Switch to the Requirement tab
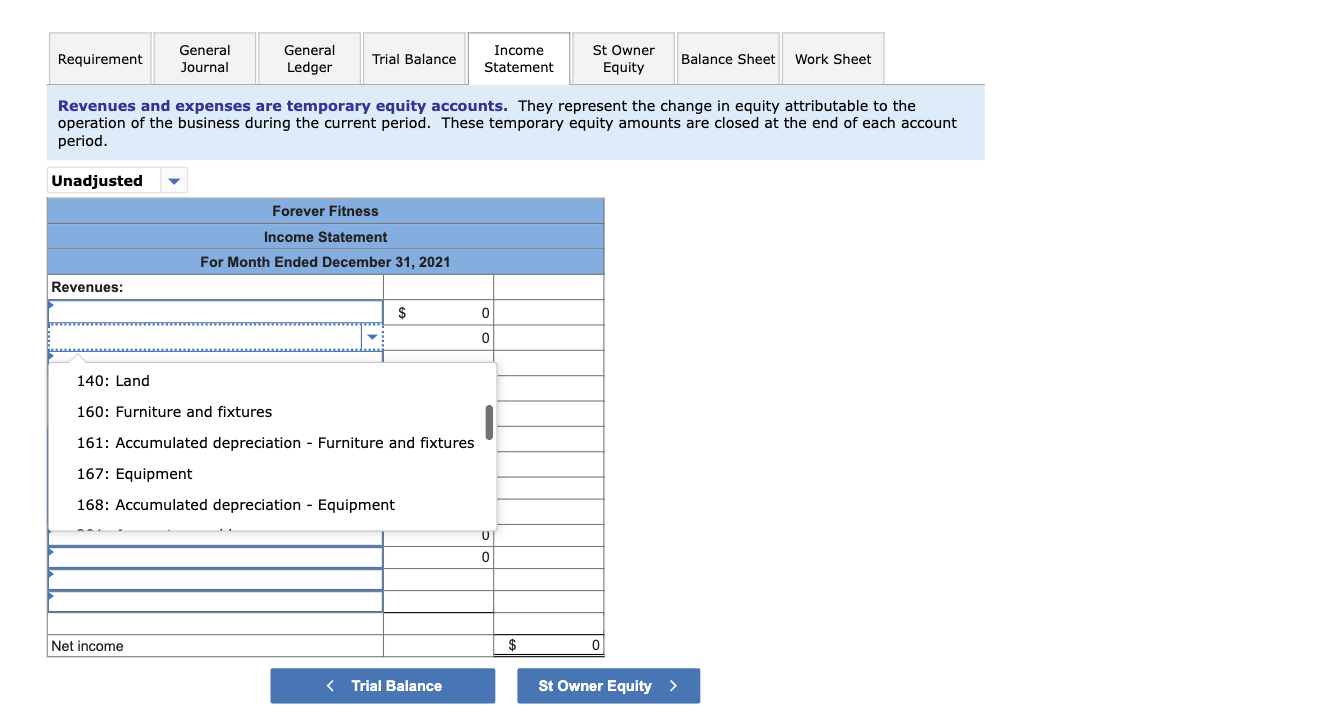This screenshot has height=726, width=1322. click(x=99, y=58)
